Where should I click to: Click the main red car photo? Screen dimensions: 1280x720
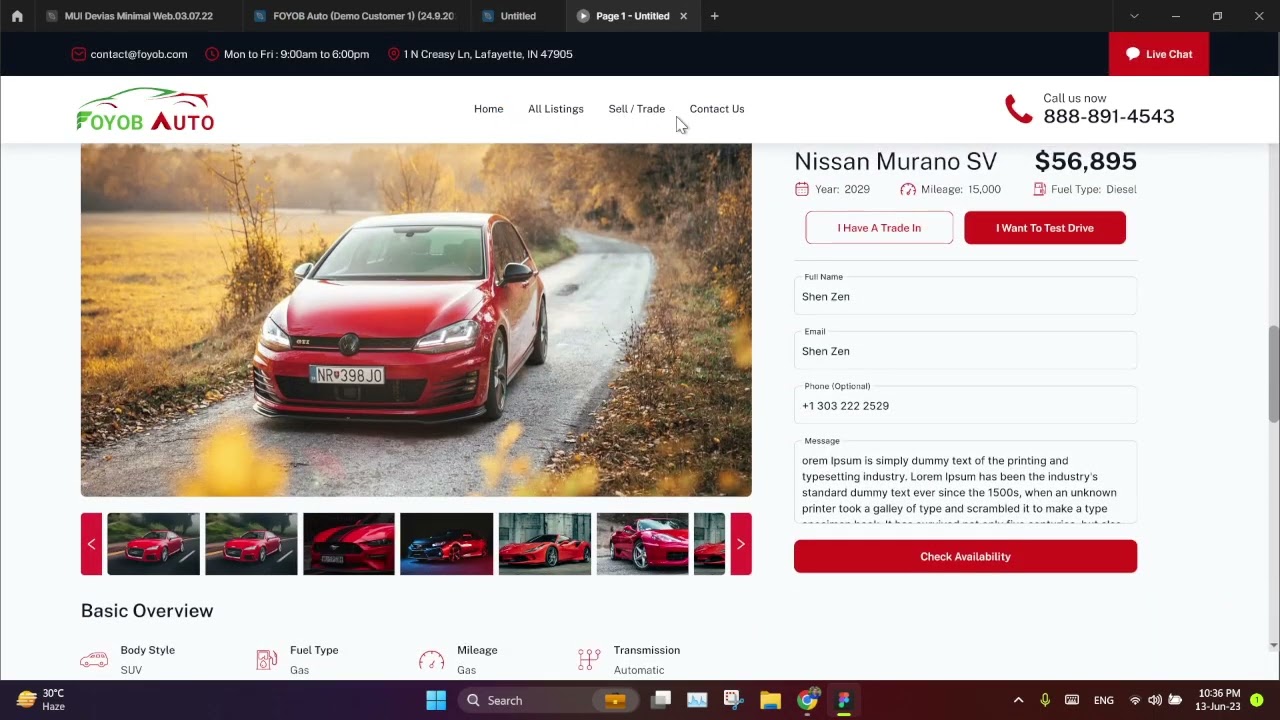(x=416, y=320)
